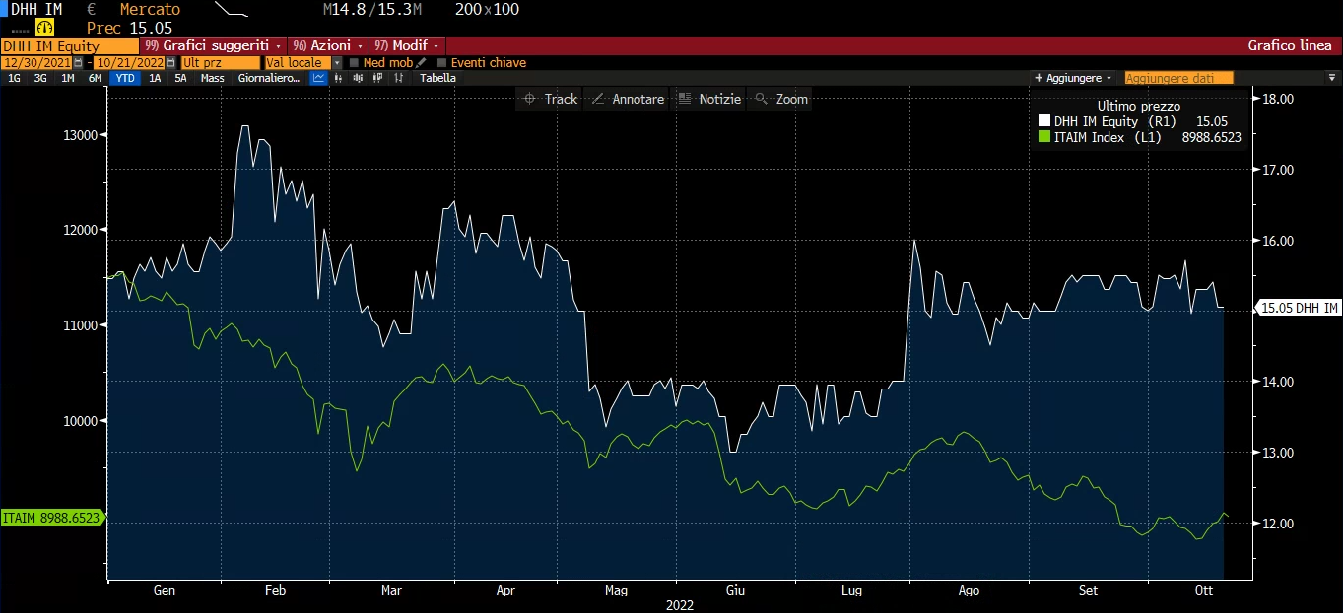Screen dimensions: 1343x613
Task: Open the Aggiungere dropdown menu
Action: [1073, 78]
